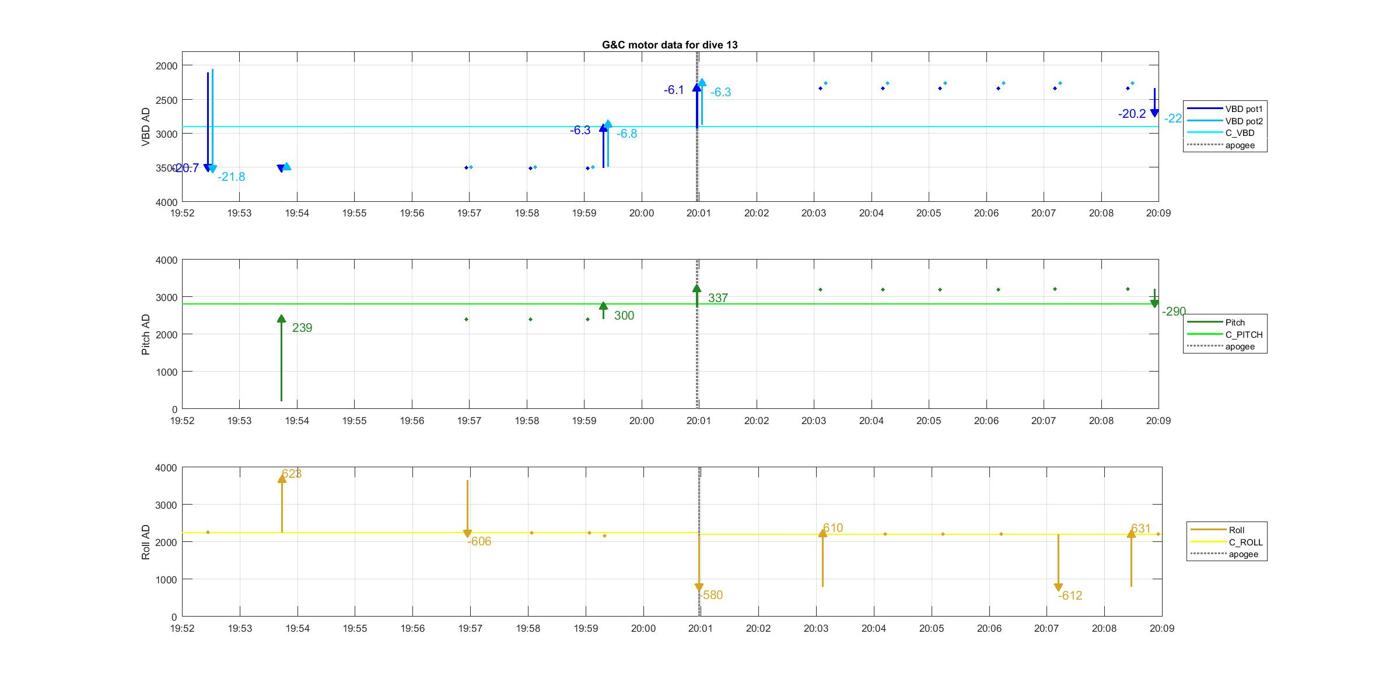Click the "20:05" tick on Roll plot x-axis

click(x=932, y=629)
